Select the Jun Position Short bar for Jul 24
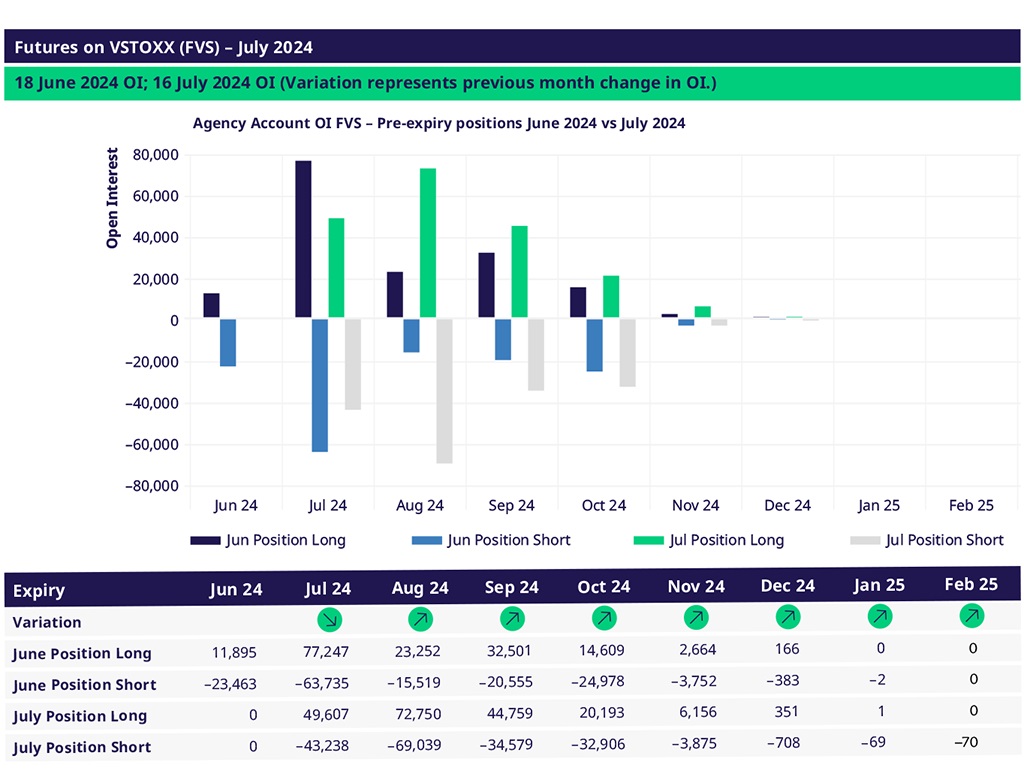The image size is (1024, 782). (x=320, y=385)
